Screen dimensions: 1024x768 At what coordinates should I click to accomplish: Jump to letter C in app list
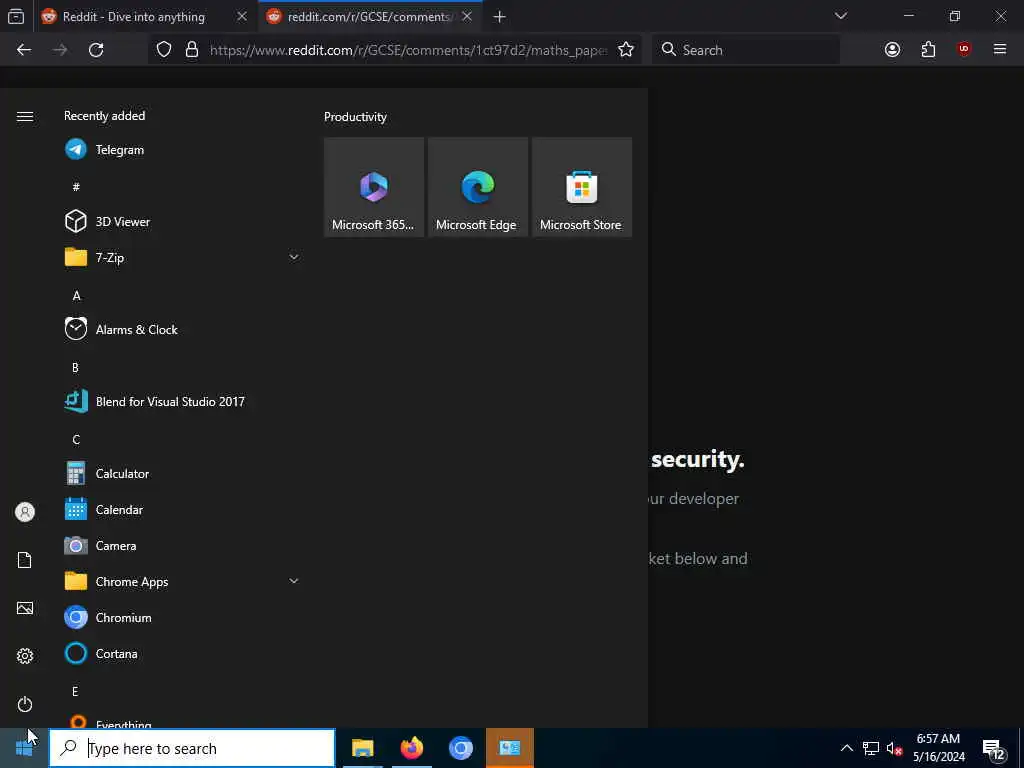76,440
